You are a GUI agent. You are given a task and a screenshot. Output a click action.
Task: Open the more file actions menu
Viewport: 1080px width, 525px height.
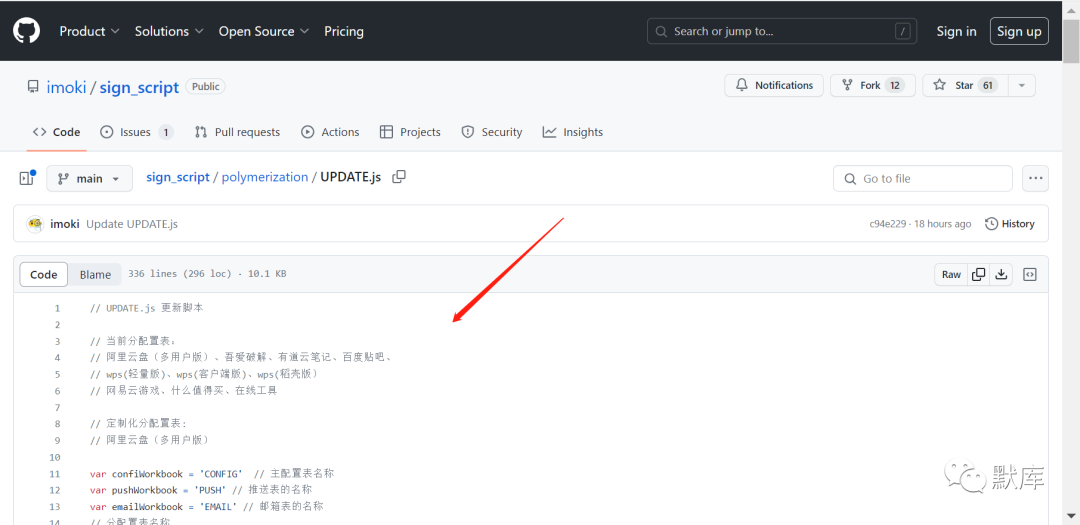(x=1035, y=178)
